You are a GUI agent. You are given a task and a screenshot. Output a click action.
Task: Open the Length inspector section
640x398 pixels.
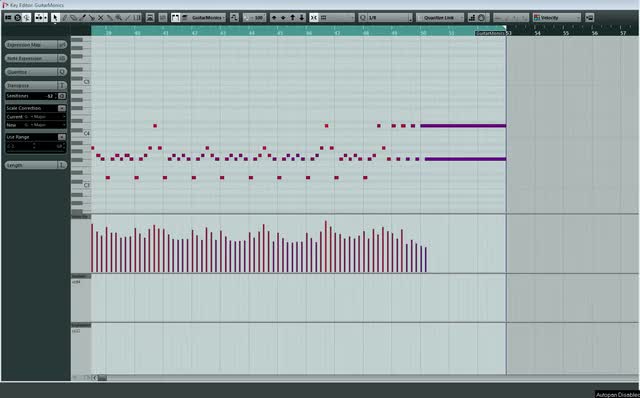click(31, 165)
